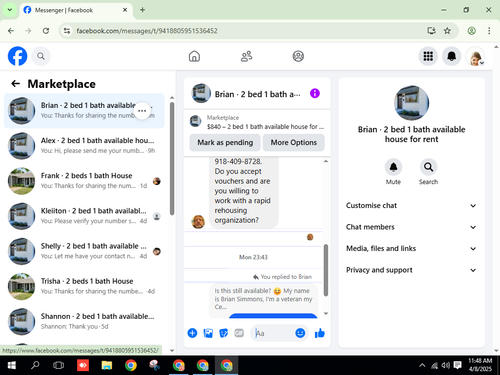This screenshot has height=375, width=500.
Task: Click the Mark as pending button
Action: (225, 142)
